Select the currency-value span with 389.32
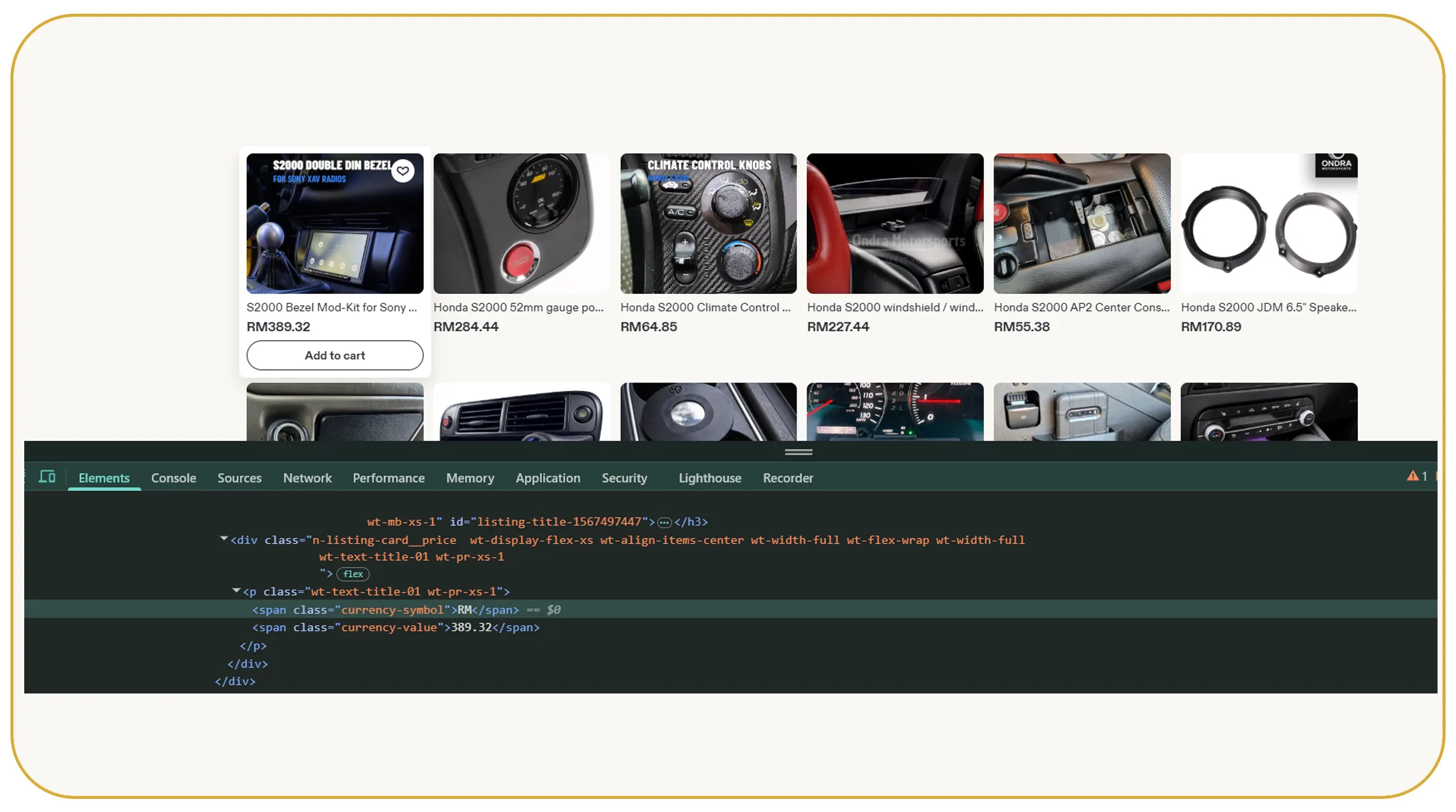The image size is (1456, 812). pos(396,627)
